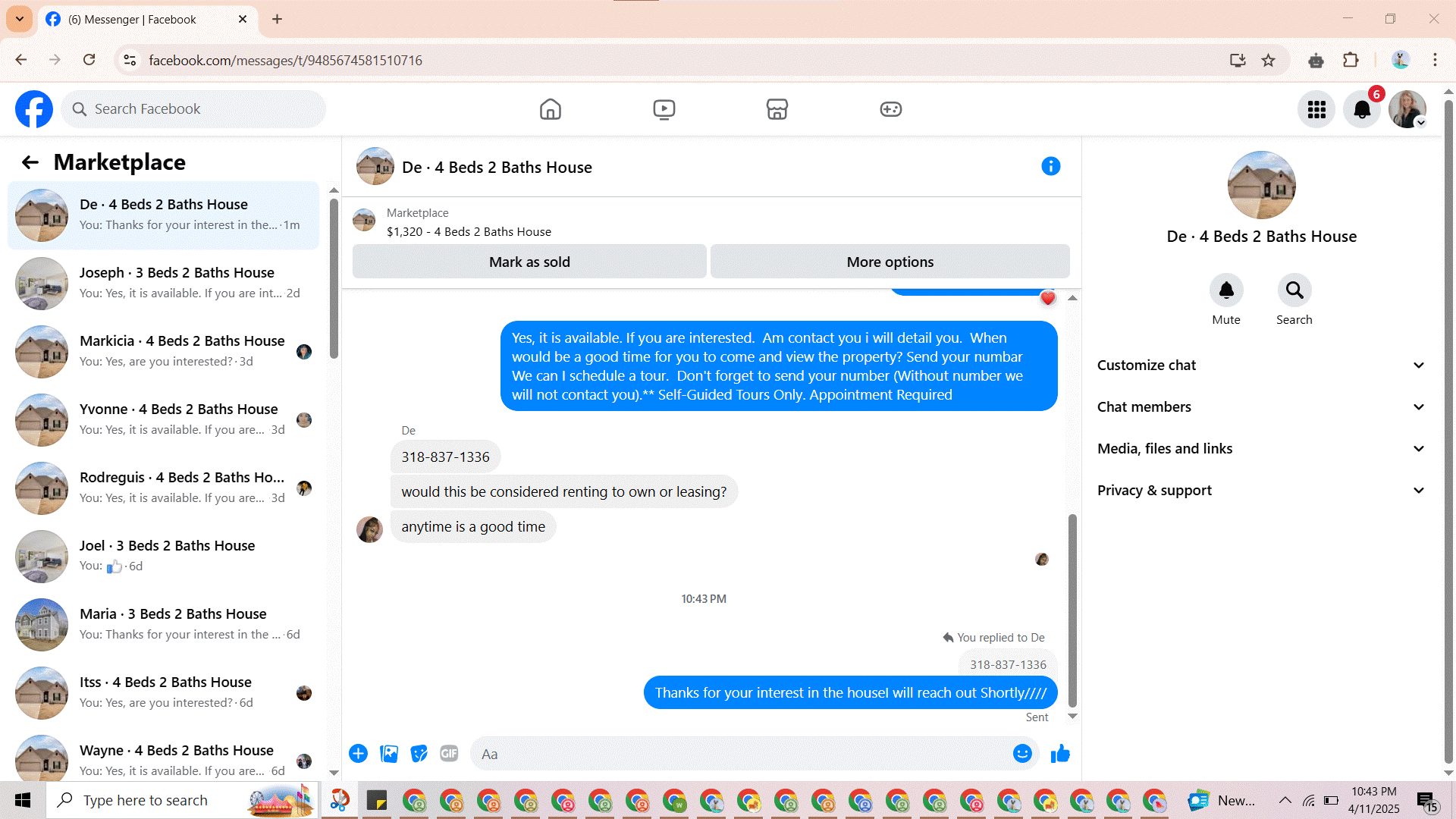The width and height of the screenshot is (1456, 819).
Task: Attach a photo file in composer
Action: tap(389, 754)
